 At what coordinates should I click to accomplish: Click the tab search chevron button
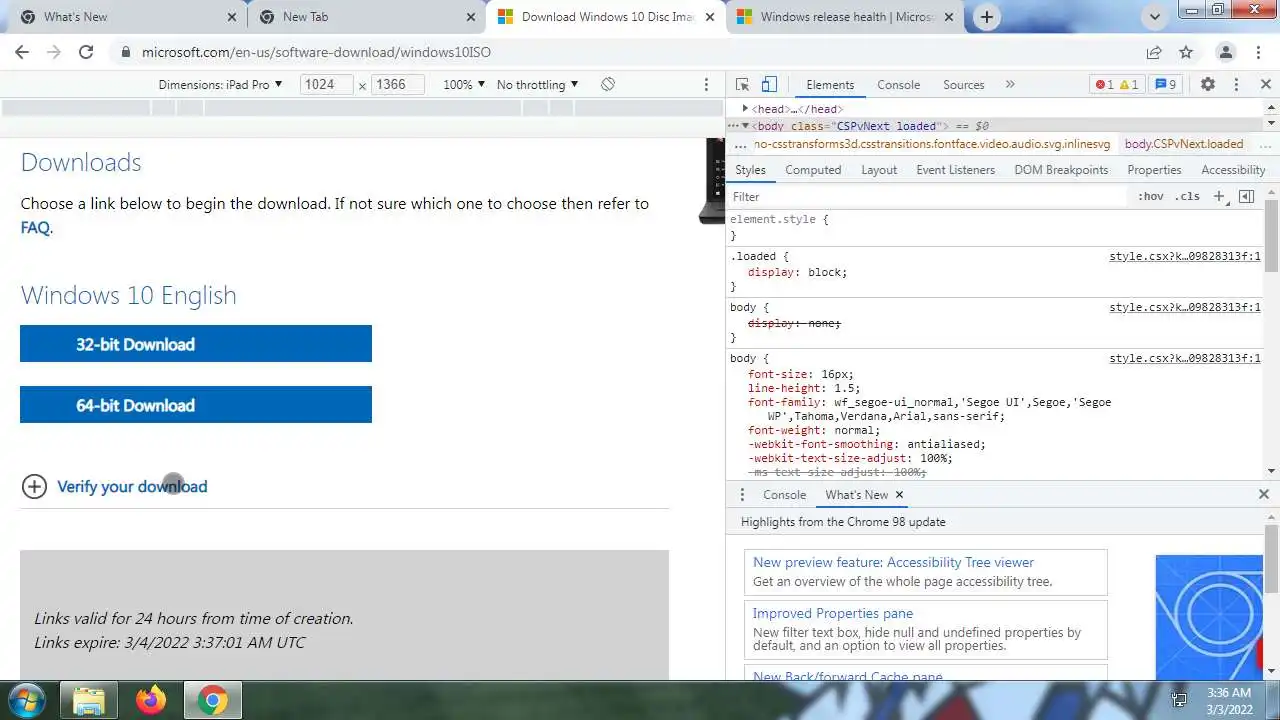pyautogui.click(x=1155, y=17)
